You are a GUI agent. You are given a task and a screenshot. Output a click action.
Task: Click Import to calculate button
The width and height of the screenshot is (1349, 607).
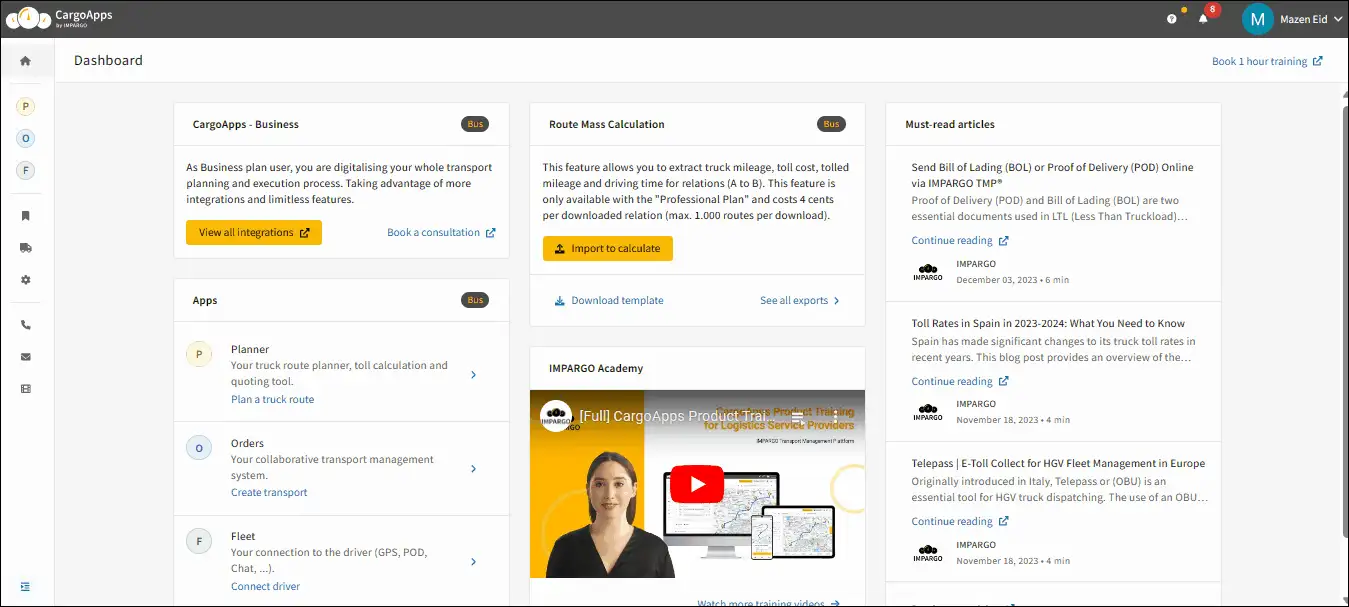pyautogui.click(x=608, y=248)
